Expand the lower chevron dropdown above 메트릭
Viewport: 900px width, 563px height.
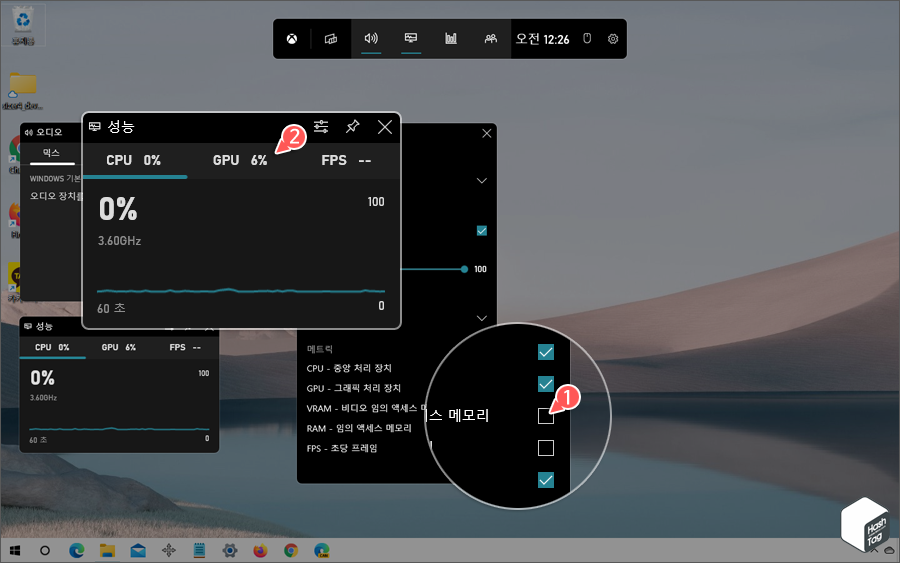point(482,318)
